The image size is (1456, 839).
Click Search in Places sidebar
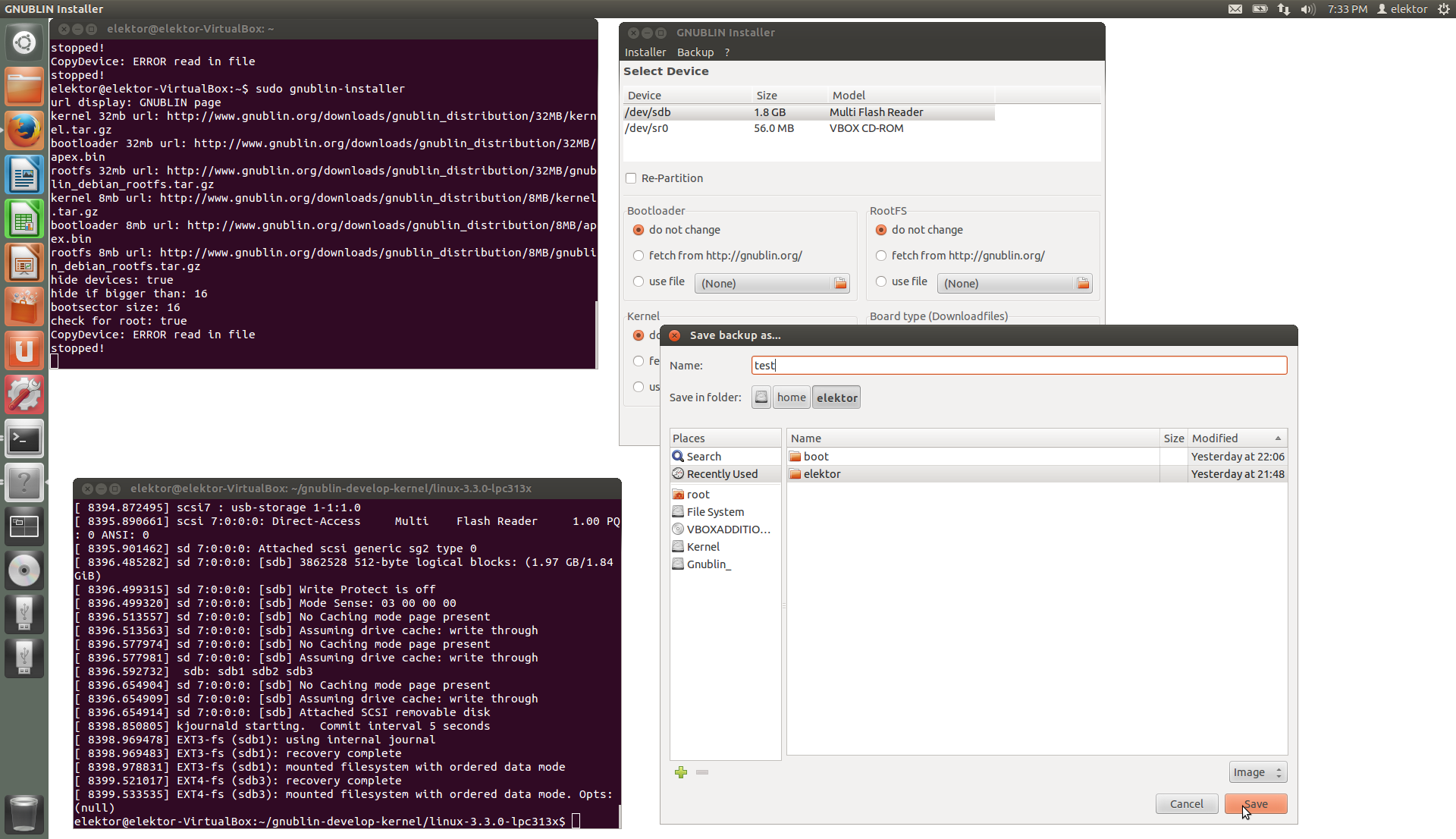[x=704, y=457]
